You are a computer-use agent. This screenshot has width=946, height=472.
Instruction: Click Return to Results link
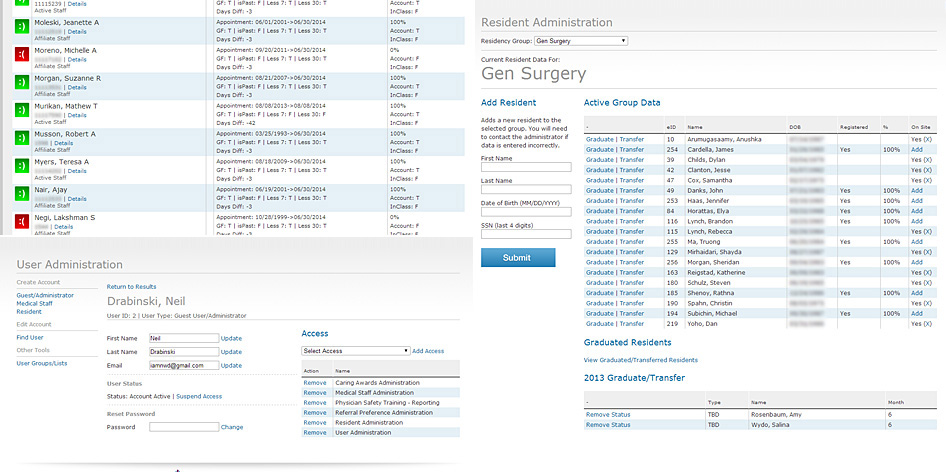[x=132, y=286]
